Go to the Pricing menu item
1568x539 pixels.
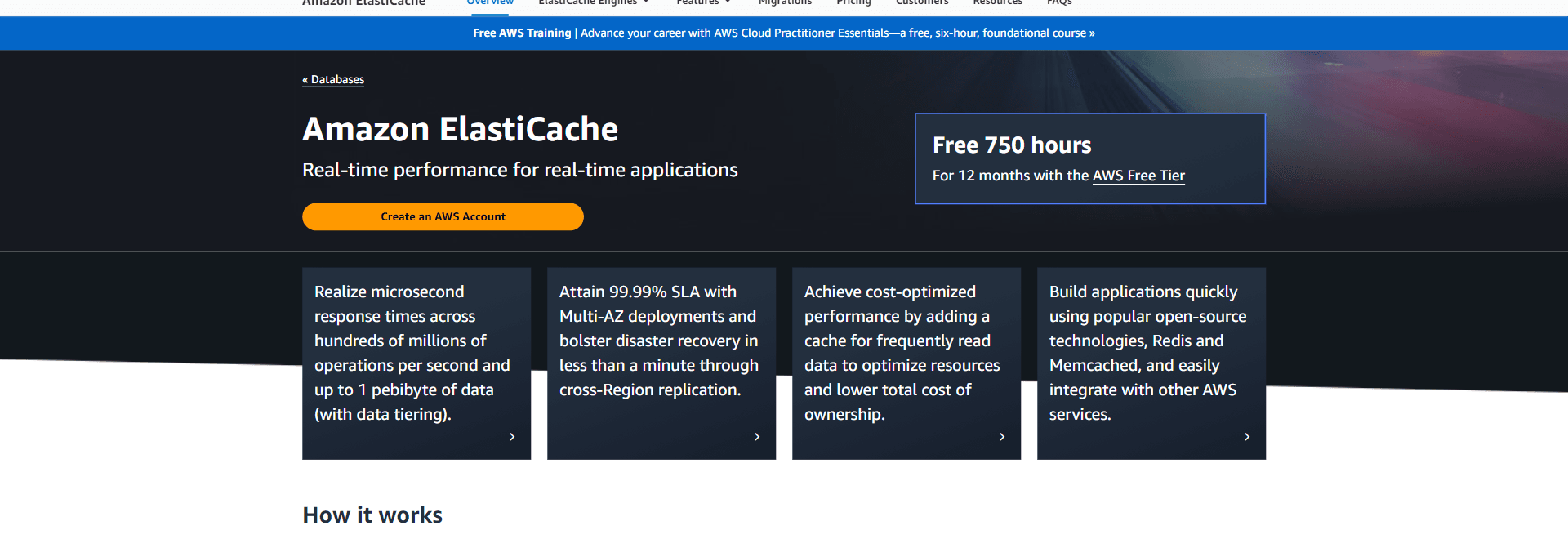pos(853,3)
